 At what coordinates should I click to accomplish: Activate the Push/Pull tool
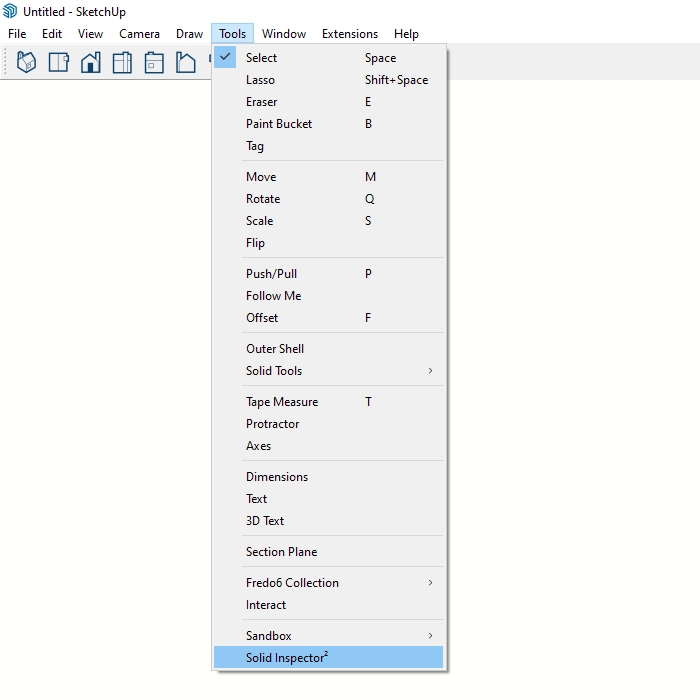tap(329, 274)
